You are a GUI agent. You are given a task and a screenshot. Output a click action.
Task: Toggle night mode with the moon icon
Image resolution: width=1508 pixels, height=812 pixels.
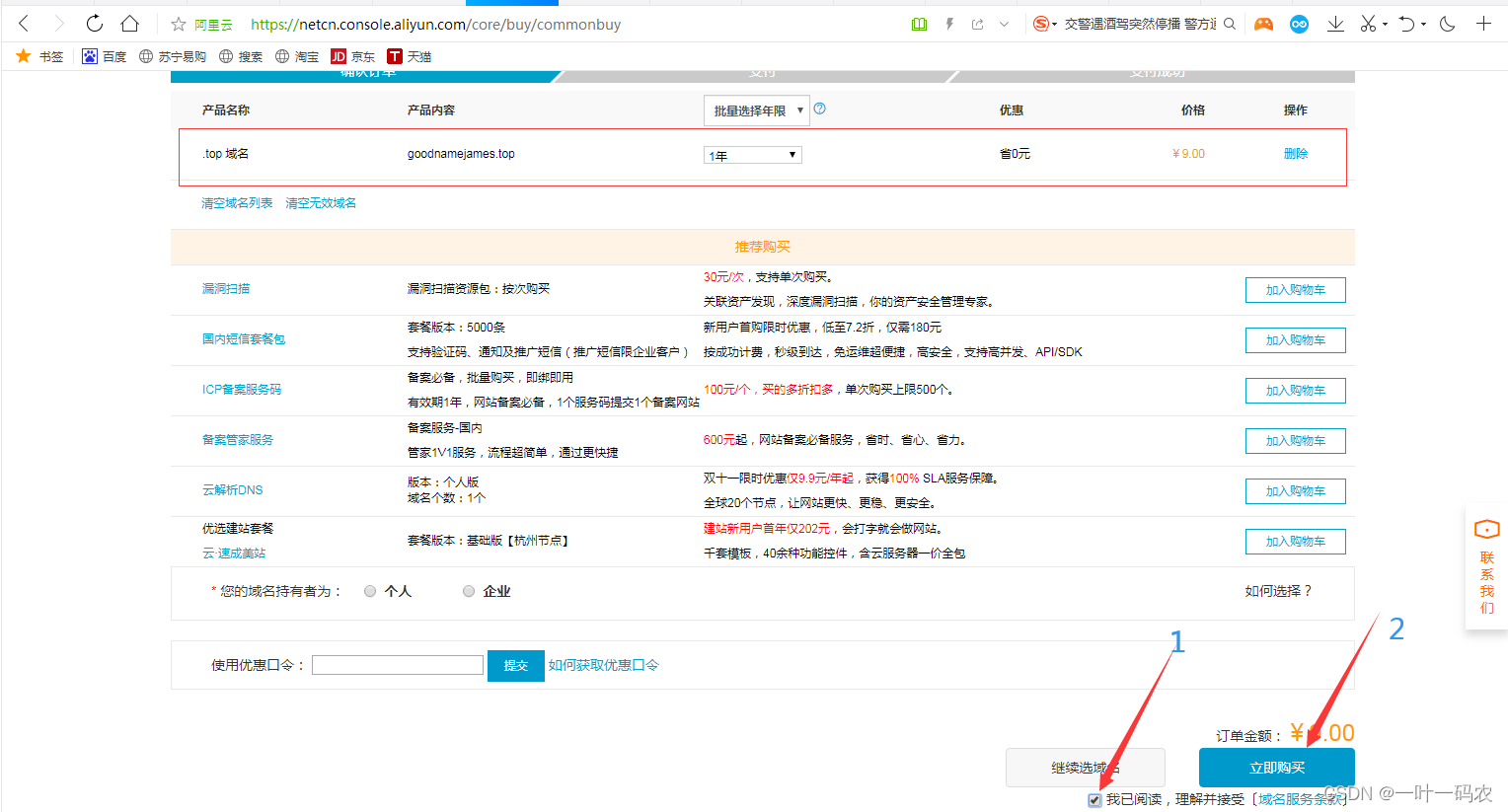[1448, 24]
